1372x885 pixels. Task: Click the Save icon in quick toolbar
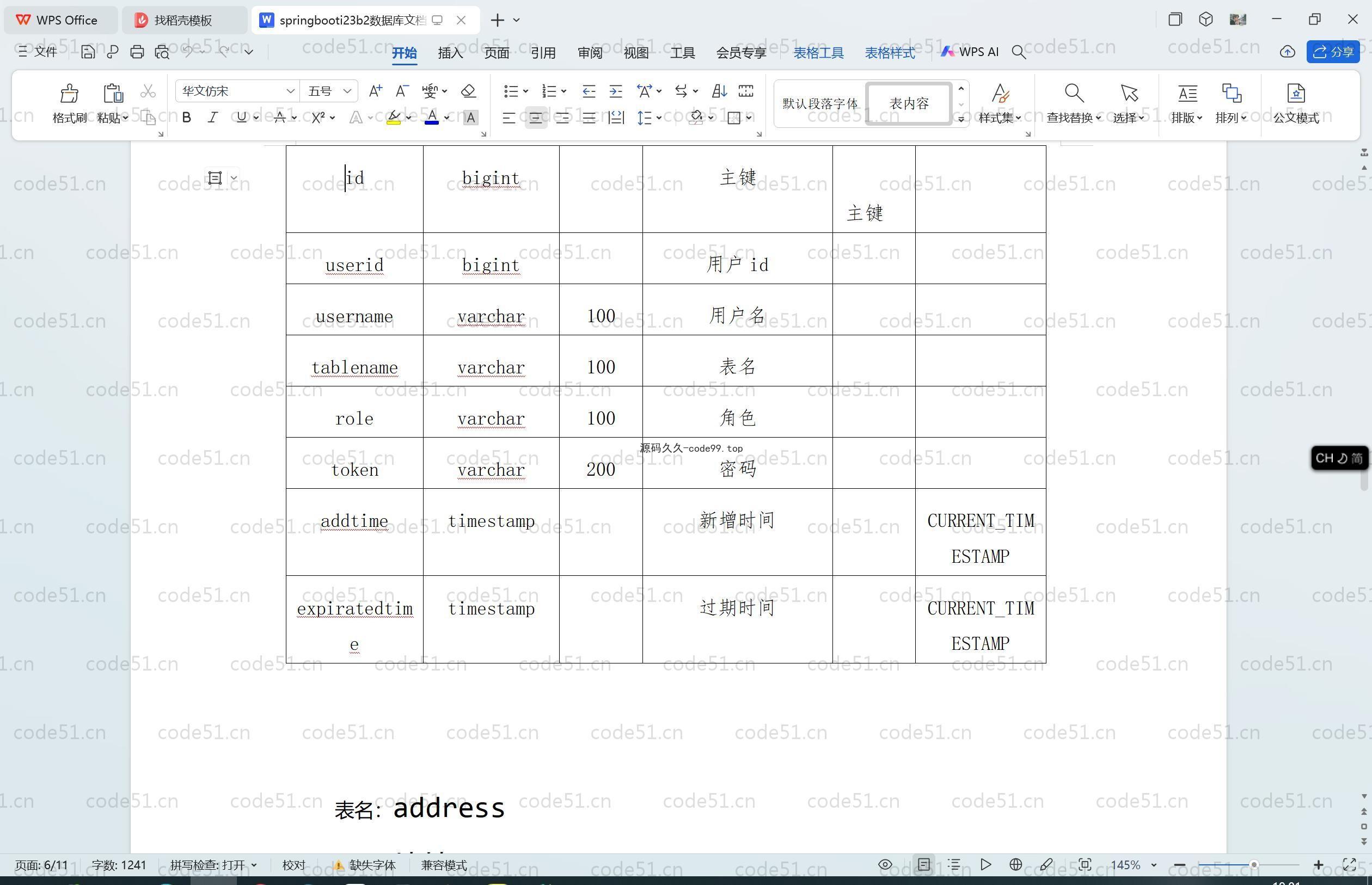pyautogui.click(x=87, y=52)
